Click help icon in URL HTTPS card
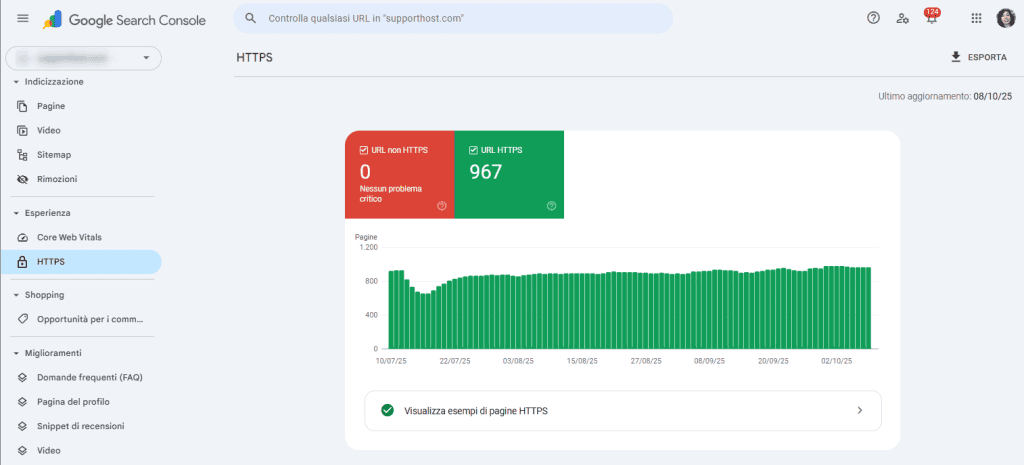The height and width of the screenshot is (465, 1024). click(x=552, y=206)
